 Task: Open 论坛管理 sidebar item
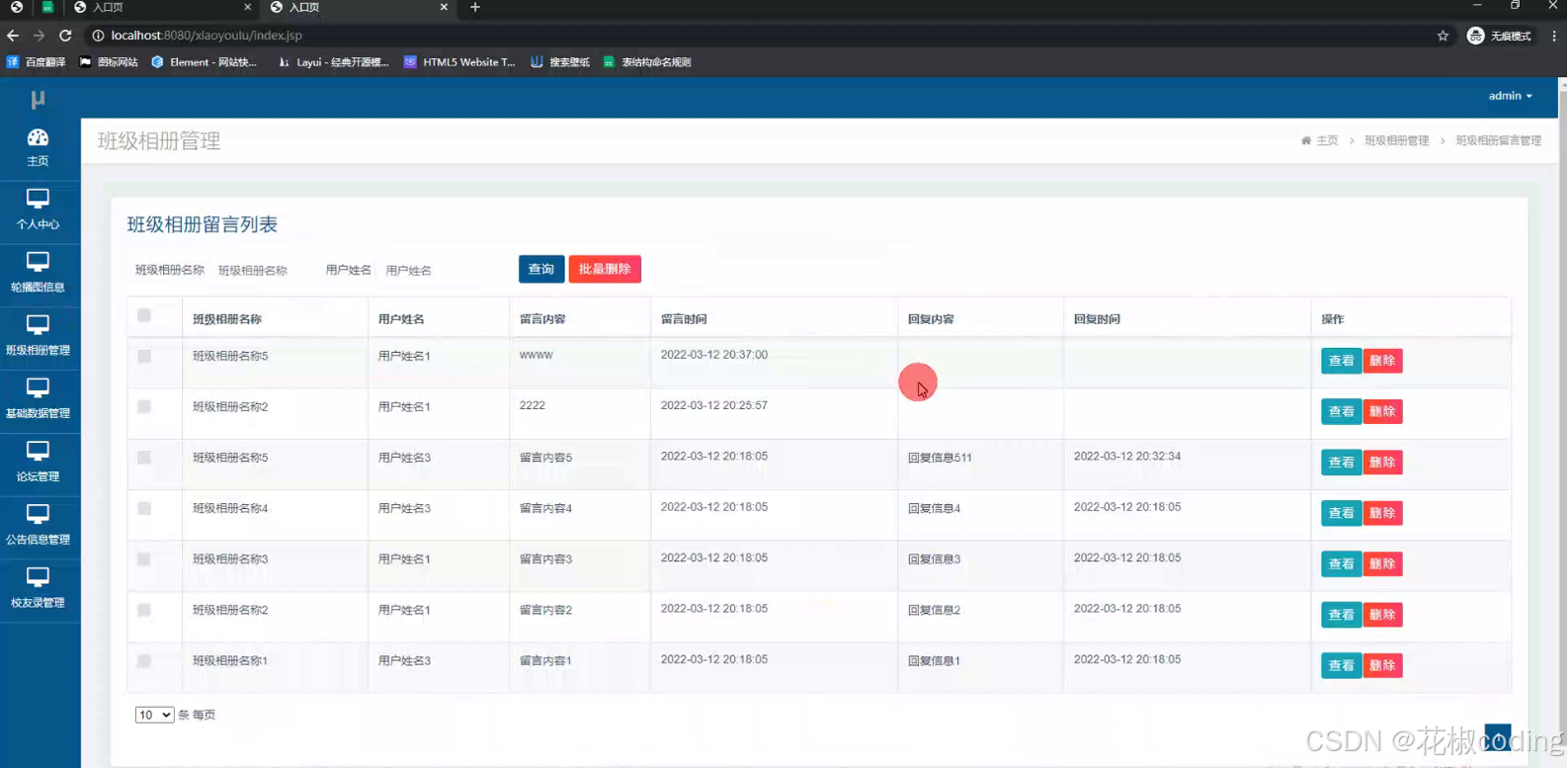pos(38,463)
